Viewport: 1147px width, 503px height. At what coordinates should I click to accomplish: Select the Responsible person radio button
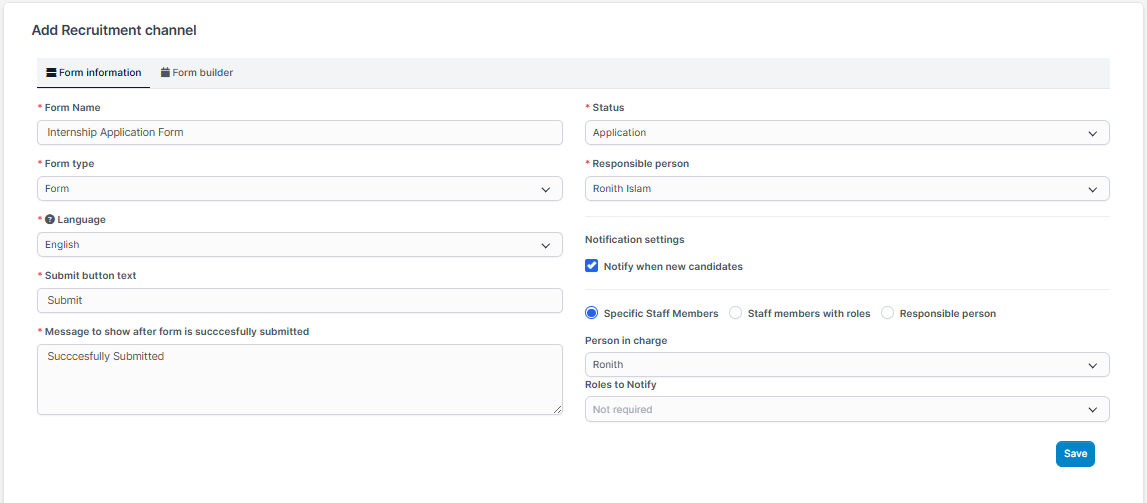click(x=888, y=313)
